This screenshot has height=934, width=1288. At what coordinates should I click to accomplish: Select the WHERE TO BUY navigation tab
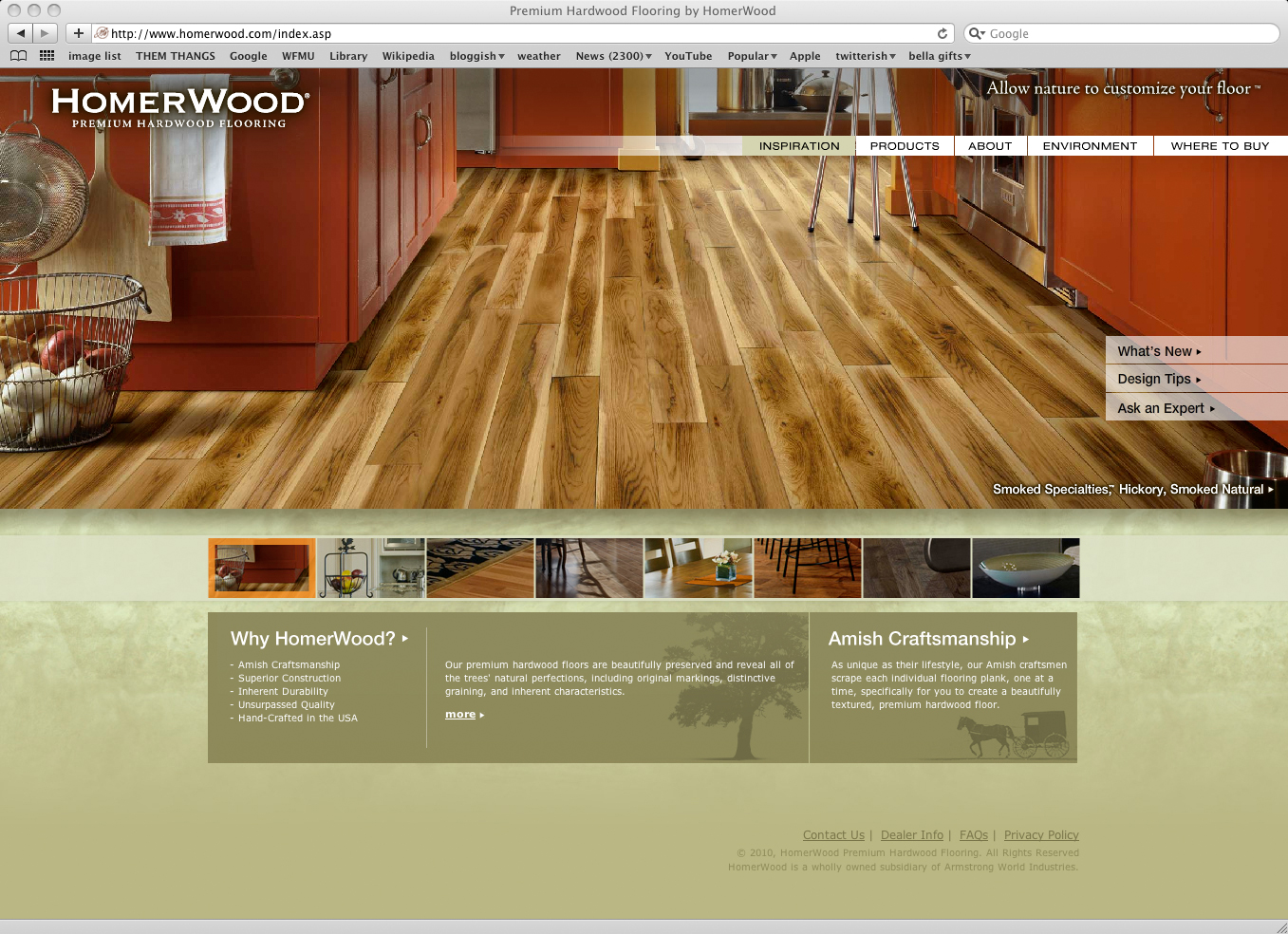pyautogui.click(x=1221, y=146)
